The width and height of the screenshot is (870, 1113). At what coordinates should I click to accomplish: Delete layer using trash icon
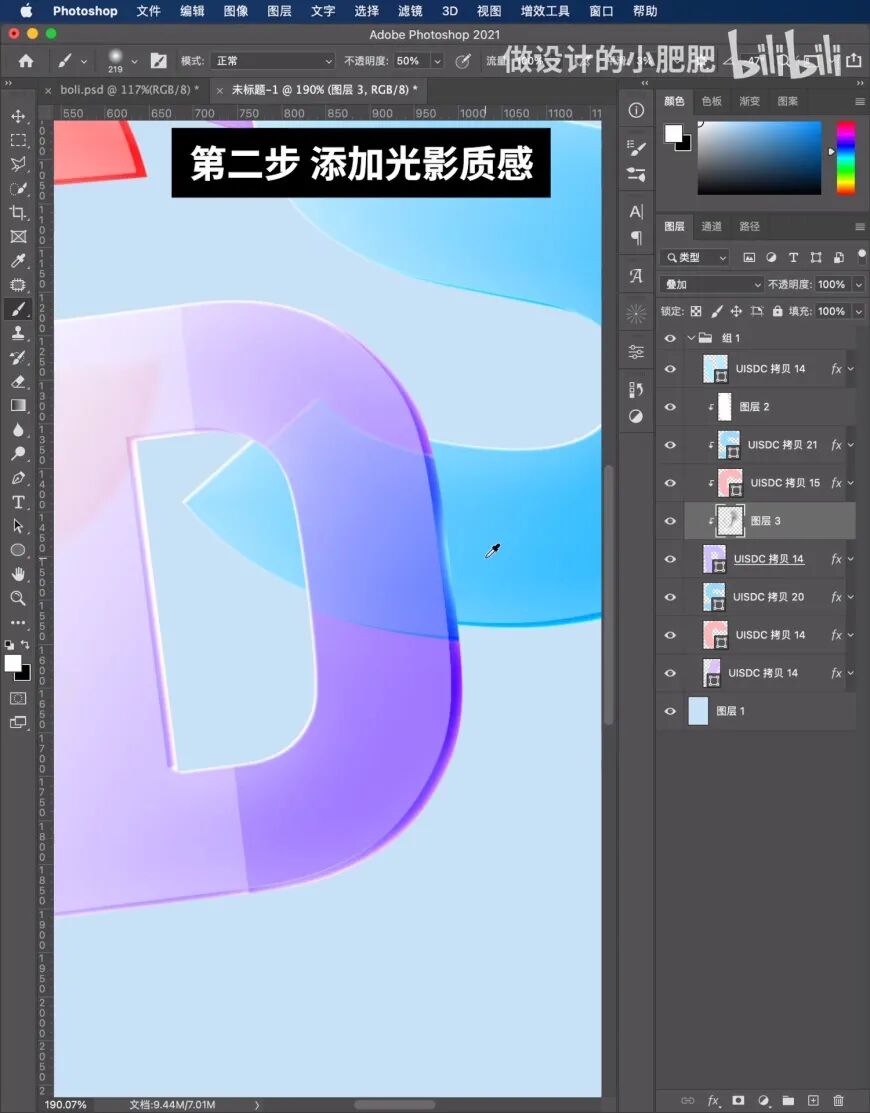point(838,1100)
